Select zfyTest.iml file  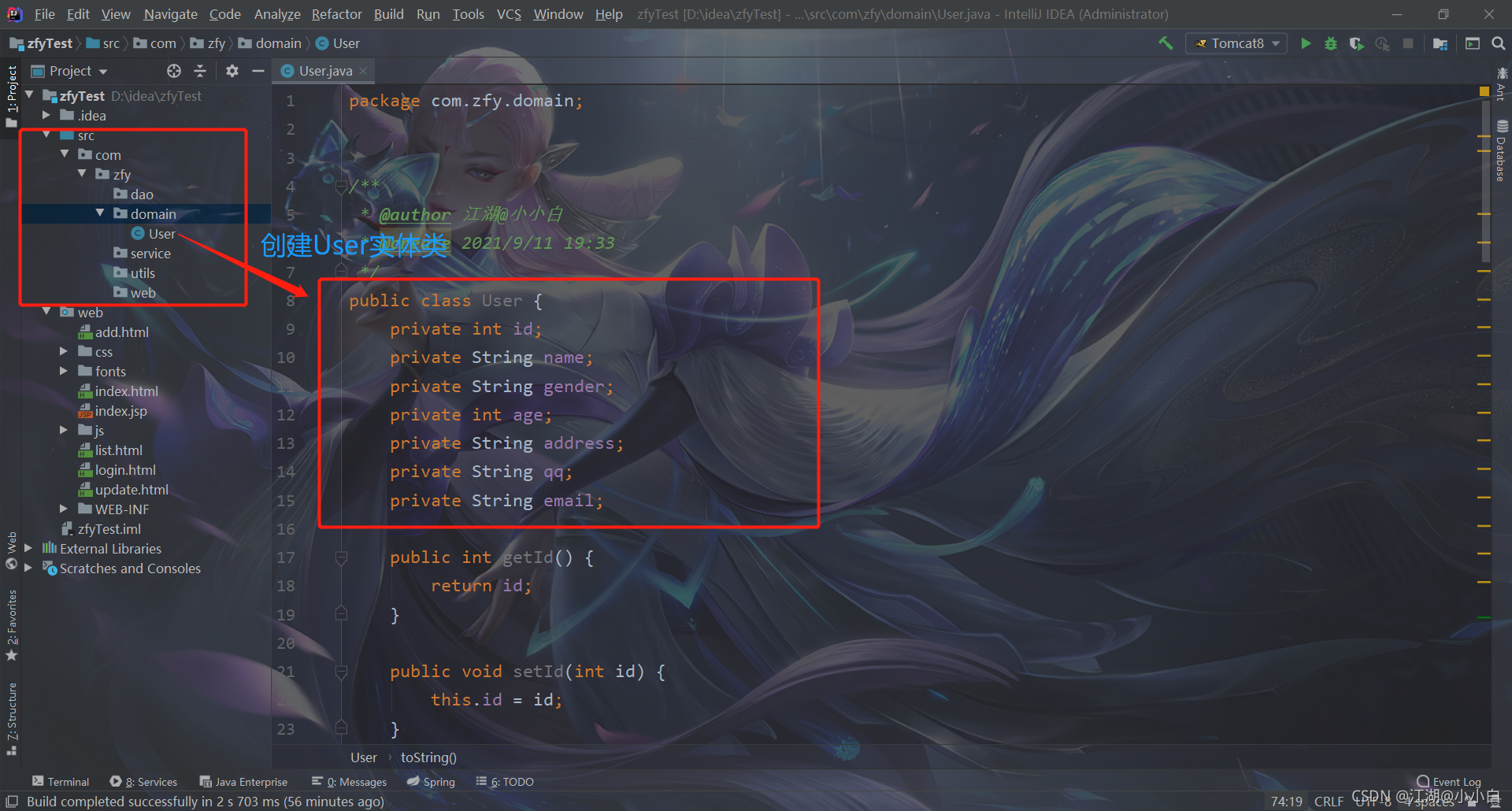pyautogui.click(x=102, y=529)
